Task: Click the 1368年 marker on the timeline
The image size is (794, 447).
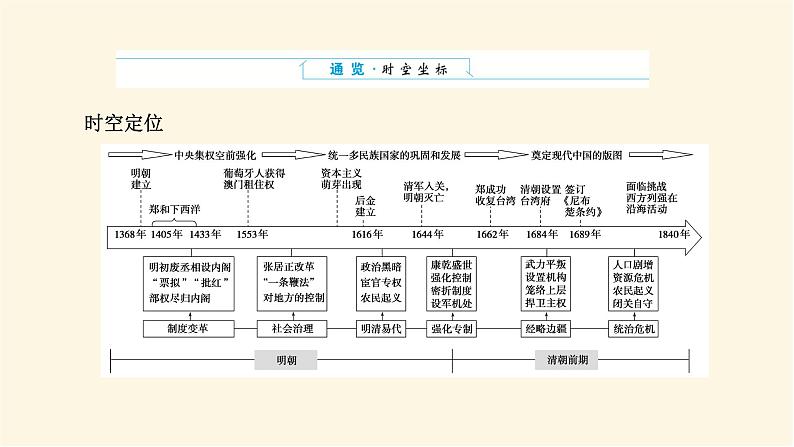Action: click(130, 234)
